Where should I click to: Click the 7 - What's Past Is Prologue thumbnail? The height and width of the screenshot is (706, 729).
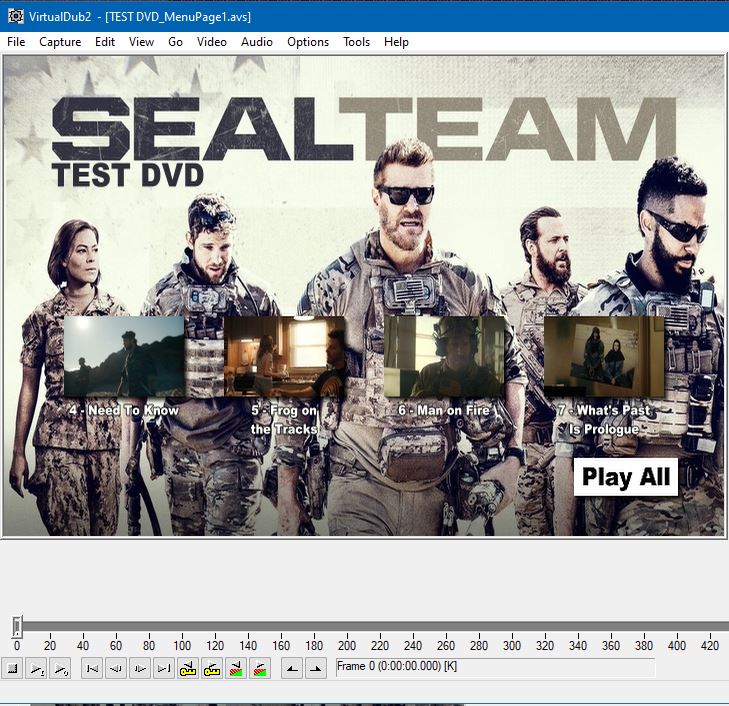pyautogui.click(x=604, y=356)
